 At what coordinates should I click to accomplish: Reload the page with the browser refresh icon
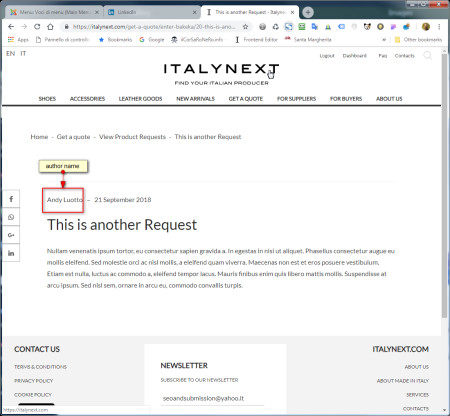[37, 27]
